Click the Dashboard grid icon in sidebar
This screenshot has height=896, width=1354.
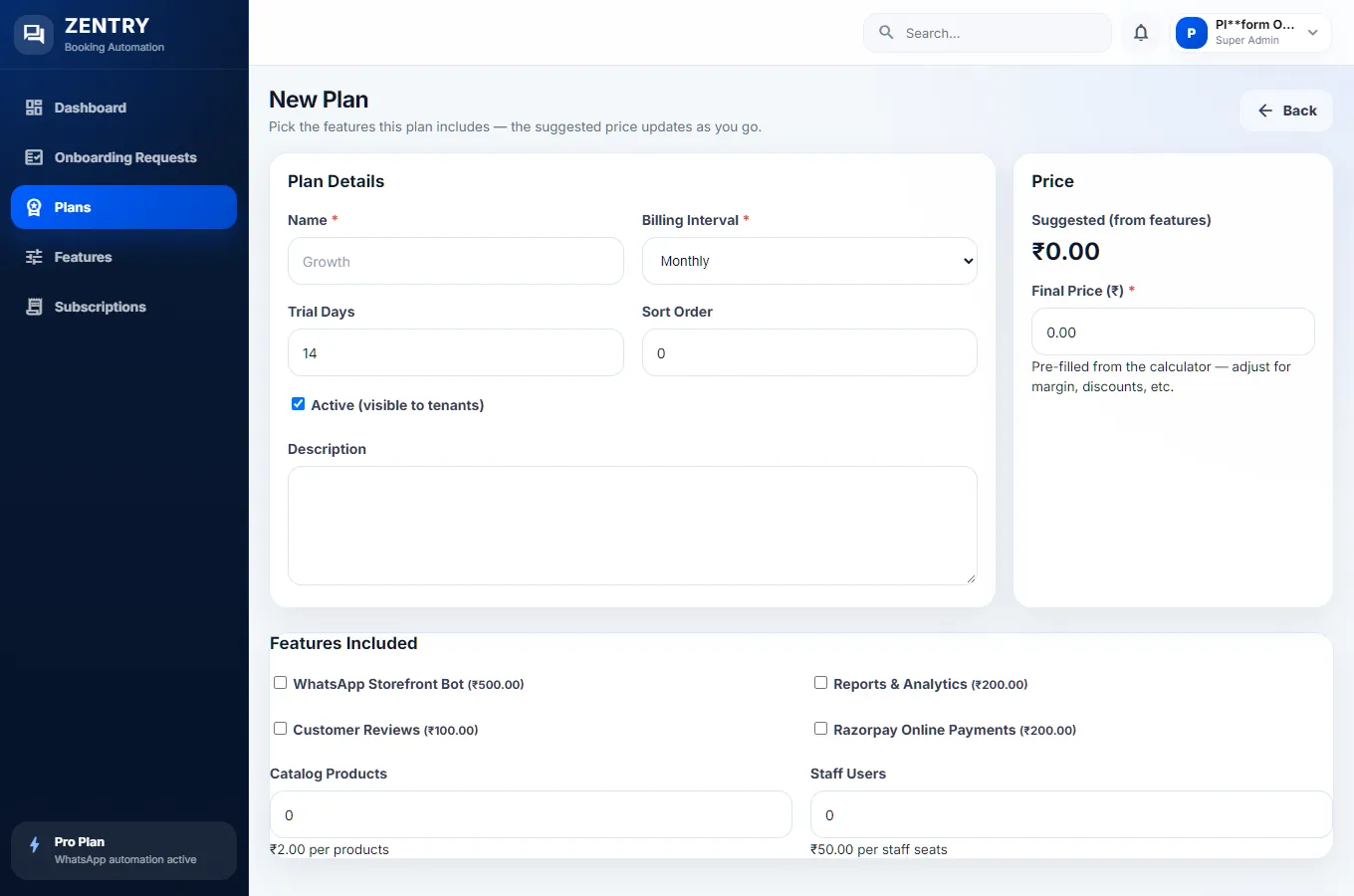point(34,108)
